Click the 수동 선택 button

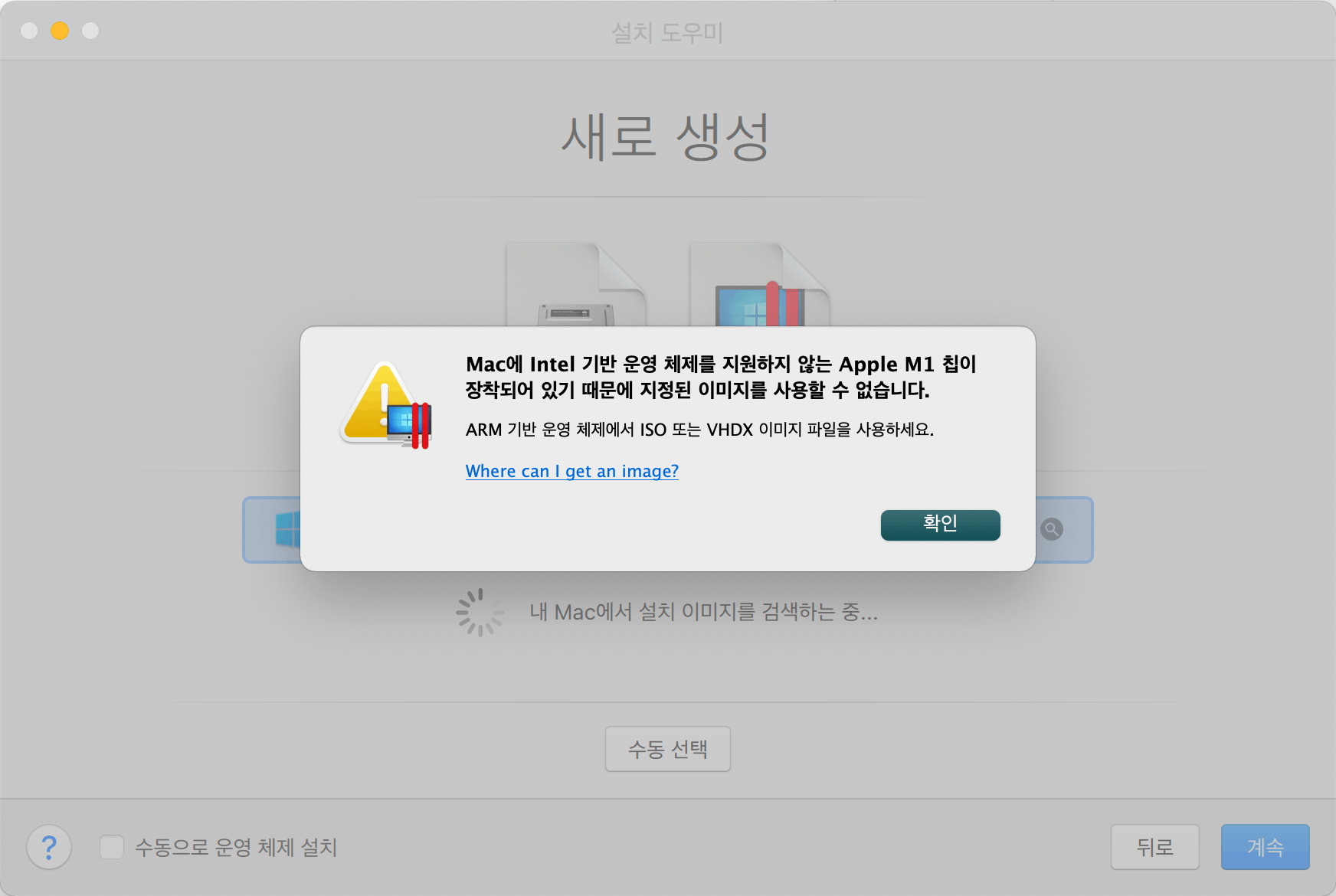click(x=667, y=749)
